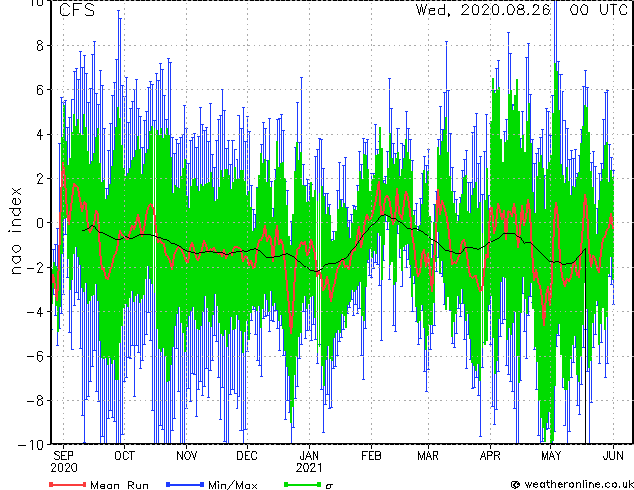This screenshot has height=490, width=634.
Task: Click the 00 UTC run time label
Action: pyautogui.click(x=598, y=10)
